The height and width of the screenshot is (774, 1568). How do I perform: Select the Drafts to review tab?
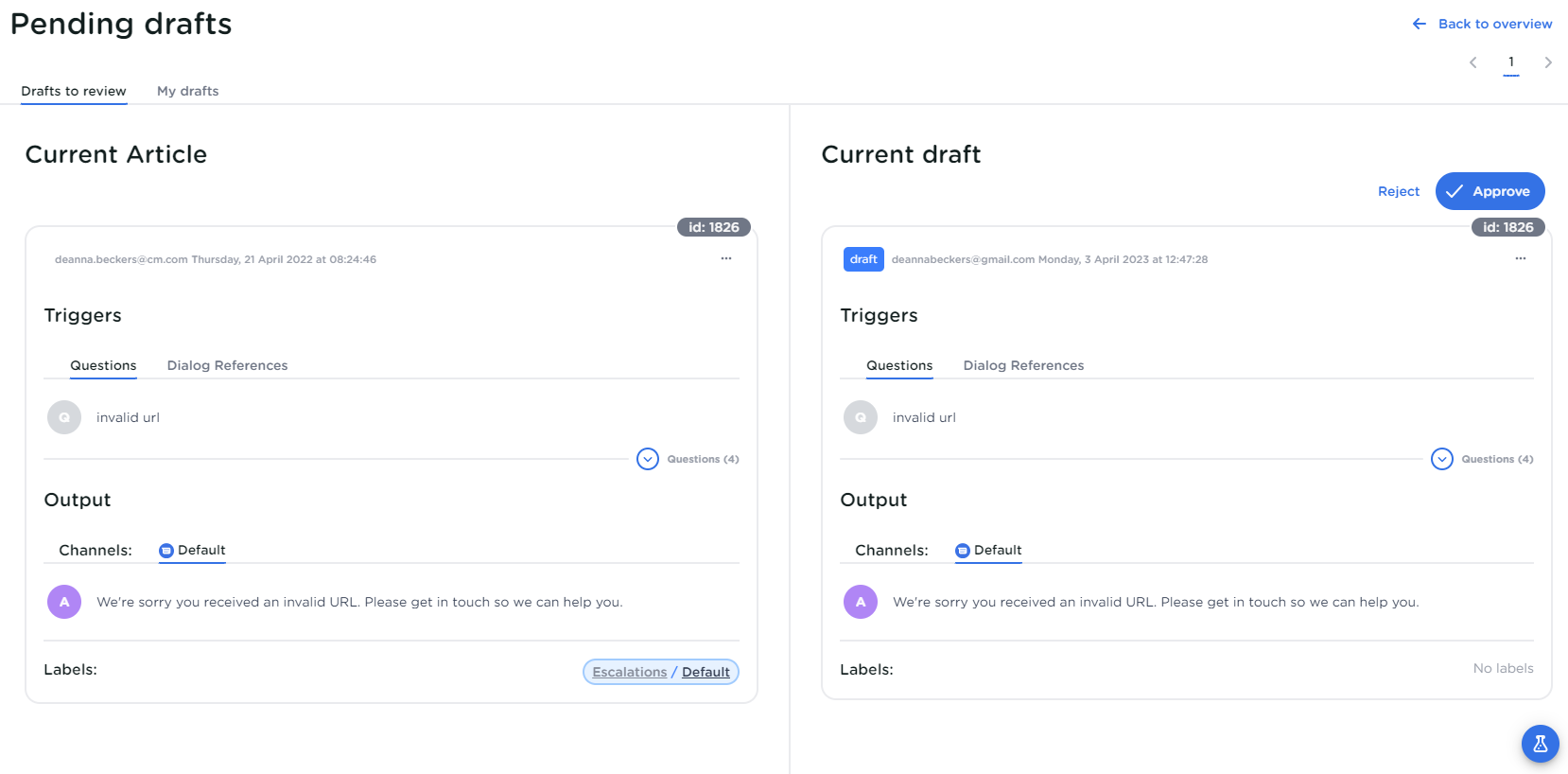tap(74, 91)
